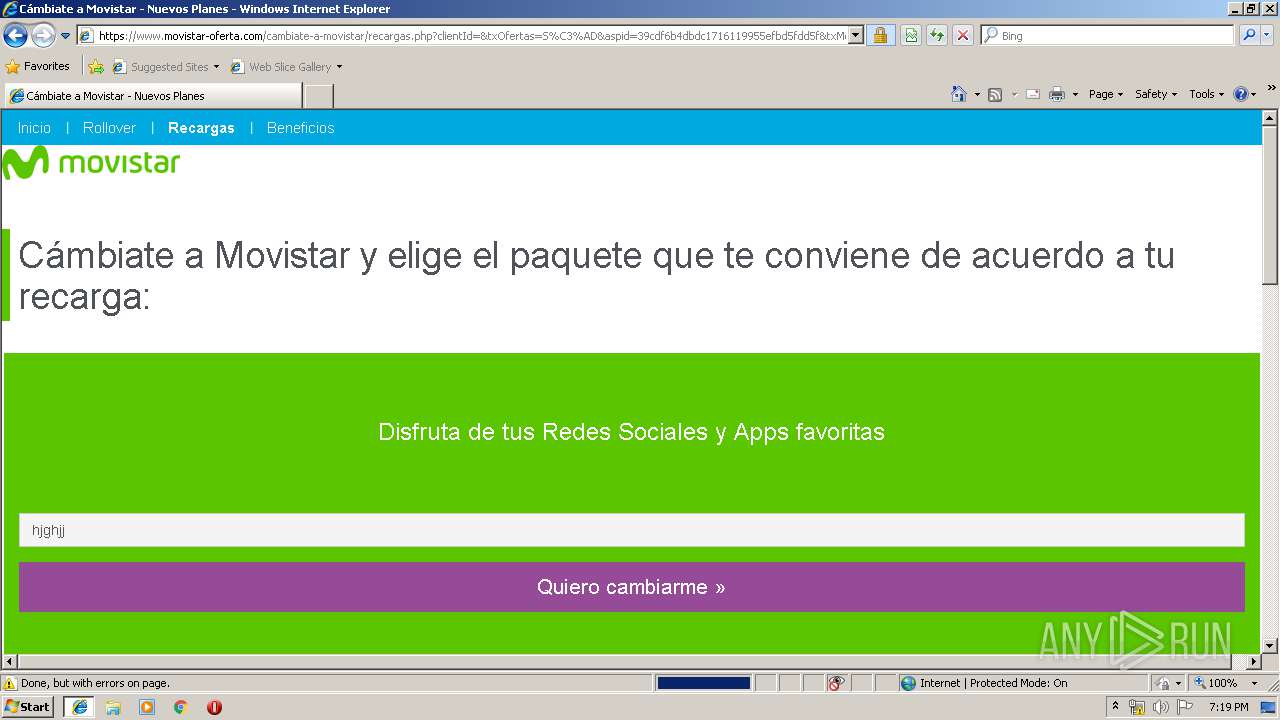The height and width of the screenshot is (720, 1280).
Task: Click the horizontal scrollbar left arrow
Action: (10, 662)
